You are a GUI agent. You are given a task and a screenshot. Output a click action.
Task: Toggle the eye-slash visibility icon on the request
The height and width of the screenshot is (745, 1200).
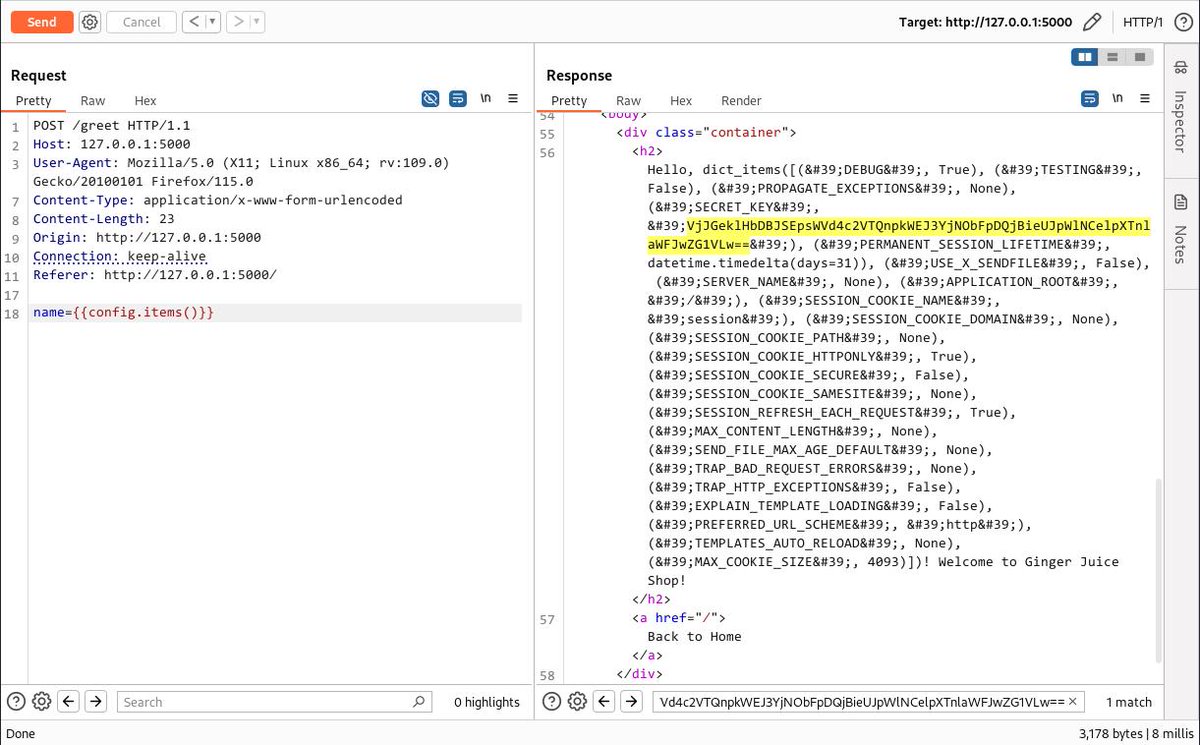pyautogui.click(x=430, y=98)
